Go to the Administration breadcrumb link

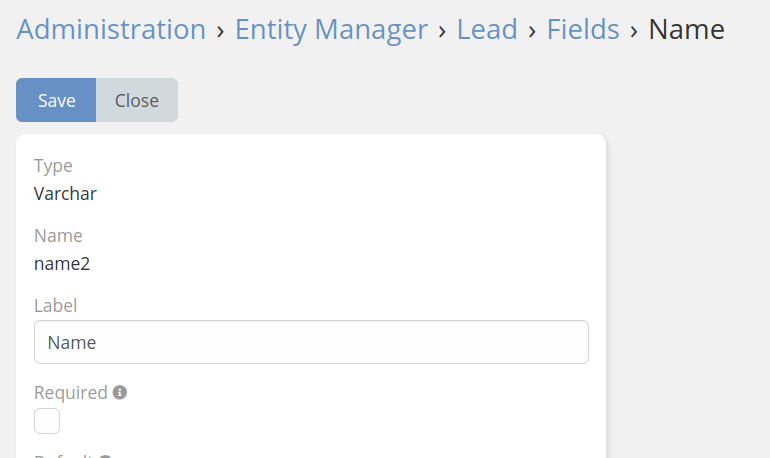coord(111,29)
